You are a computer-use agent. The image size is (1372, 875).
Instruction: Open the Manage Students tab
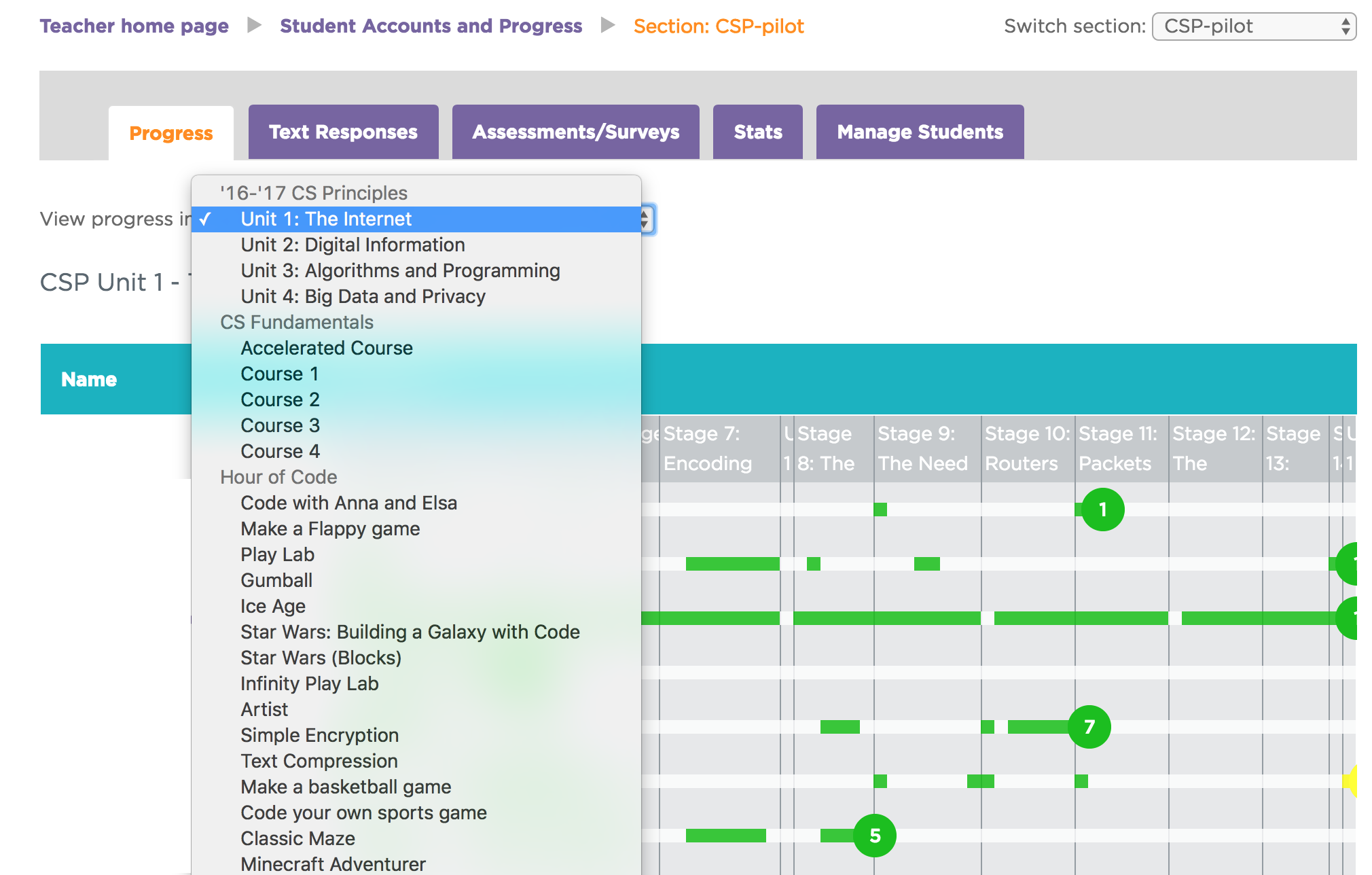[920, 132]
